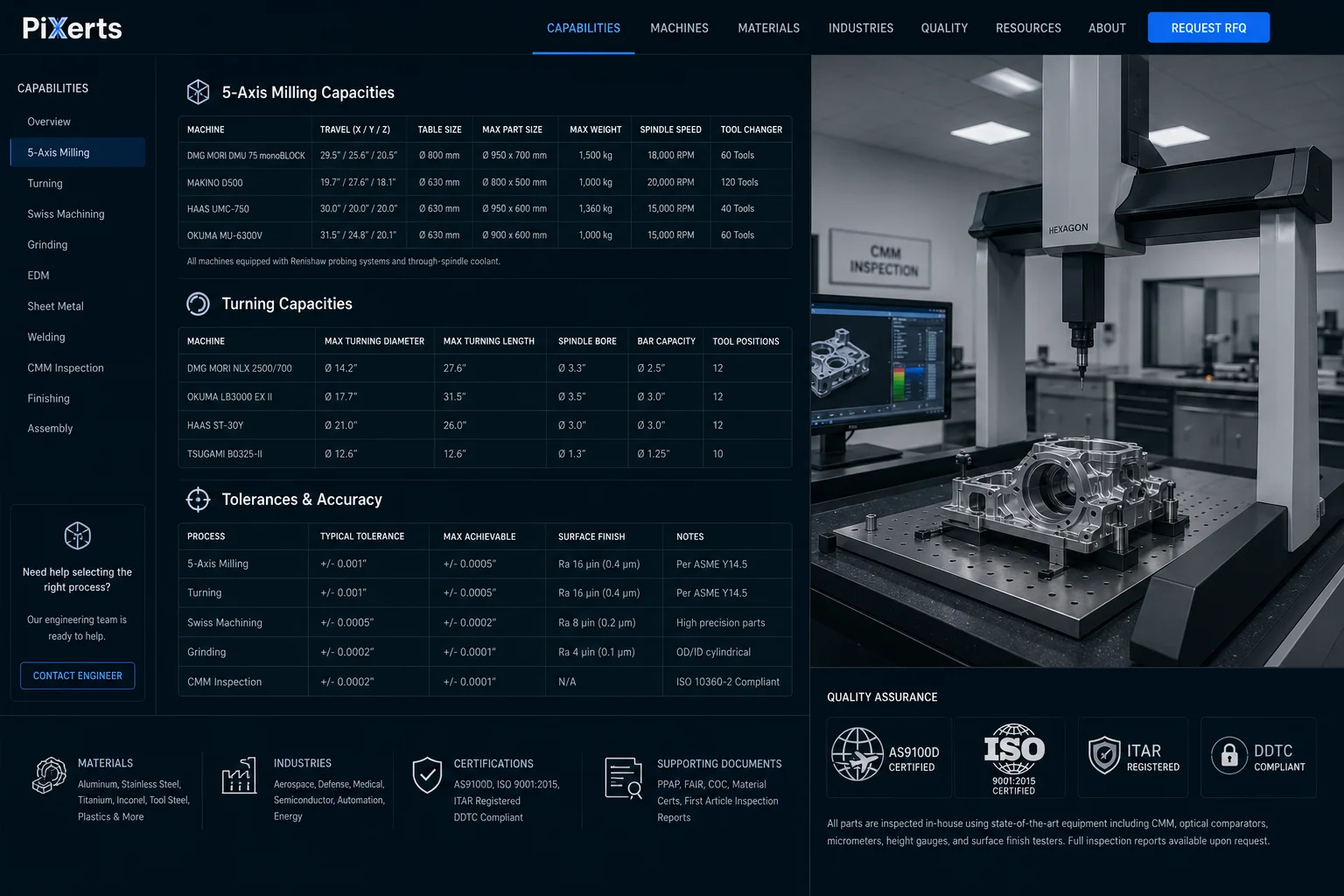Click the Quality Assurance heading

[882, 697]
